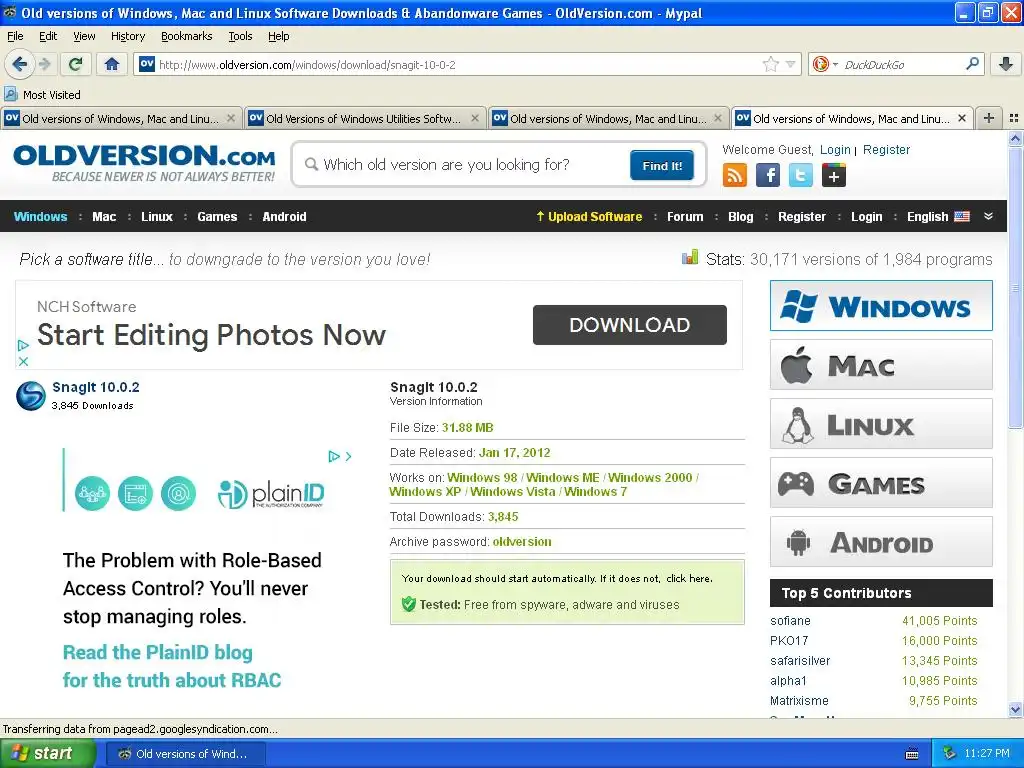Click the Find It! button
The image size is (1024, 768).
pyautogui.click(x=662, y=165)
